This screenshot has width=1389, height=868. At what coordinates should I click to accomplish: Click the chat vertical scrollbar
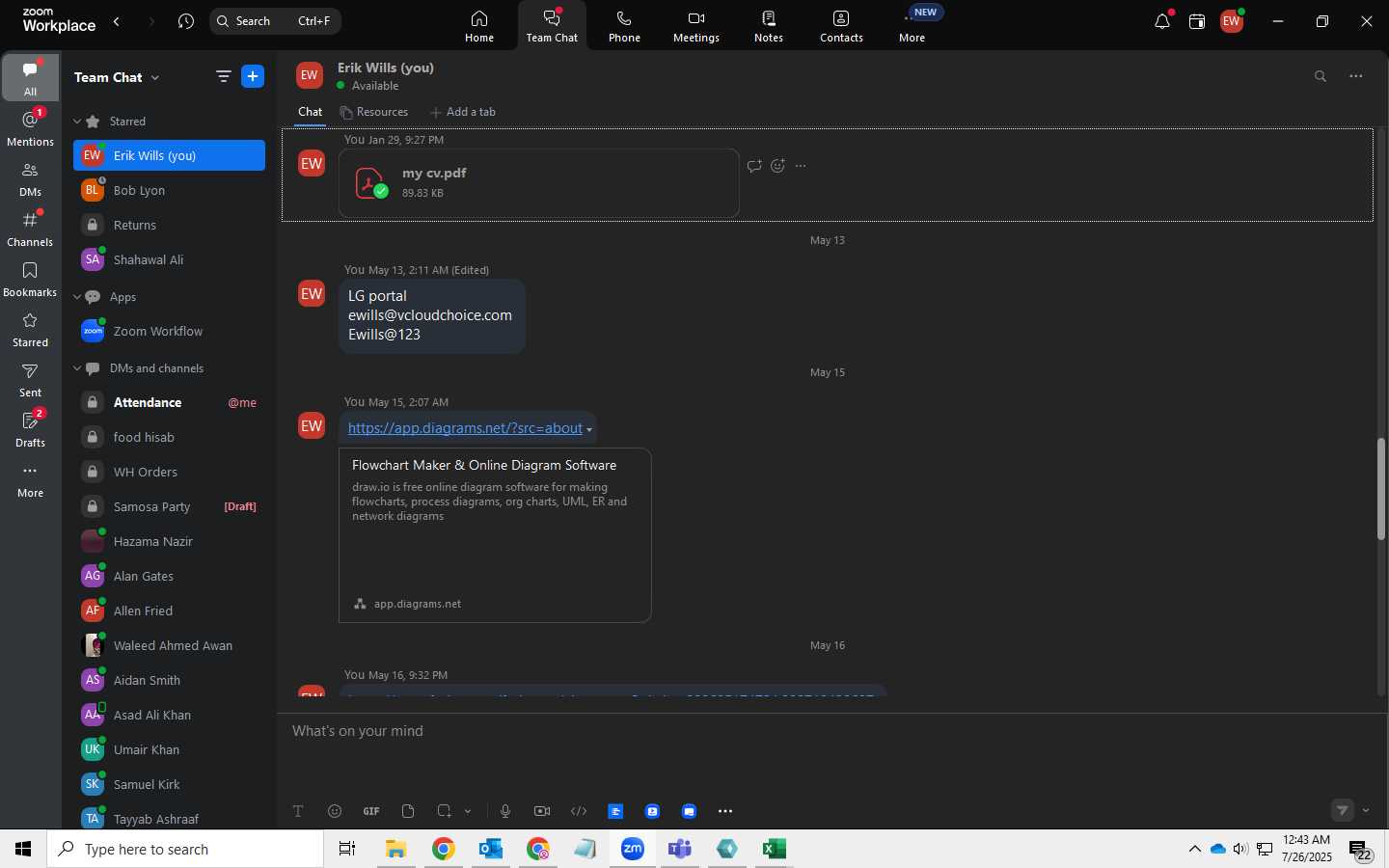click(x=1381, y=489)
